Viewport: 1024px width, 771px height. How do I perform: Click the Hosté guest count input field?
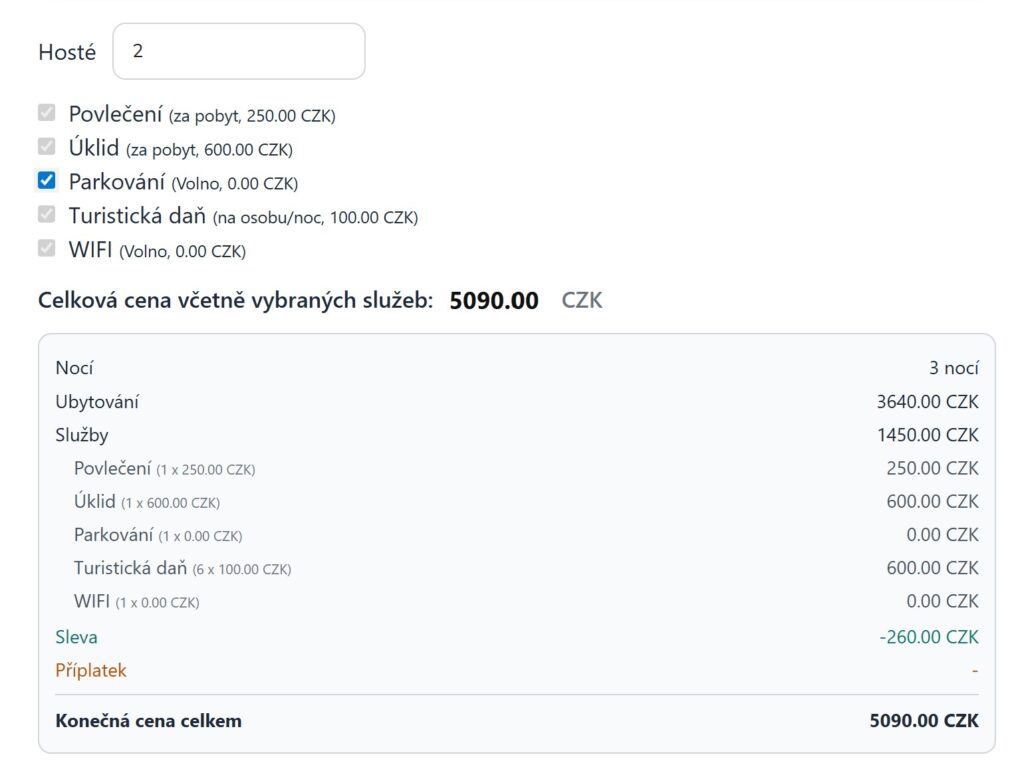coord(239,51)
